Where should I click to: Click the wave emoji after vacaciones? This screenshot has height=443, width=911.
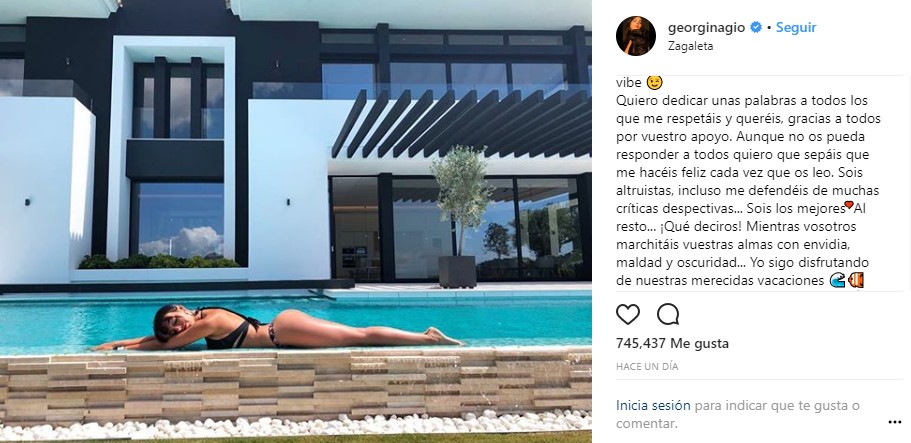(x=837, y=280)
